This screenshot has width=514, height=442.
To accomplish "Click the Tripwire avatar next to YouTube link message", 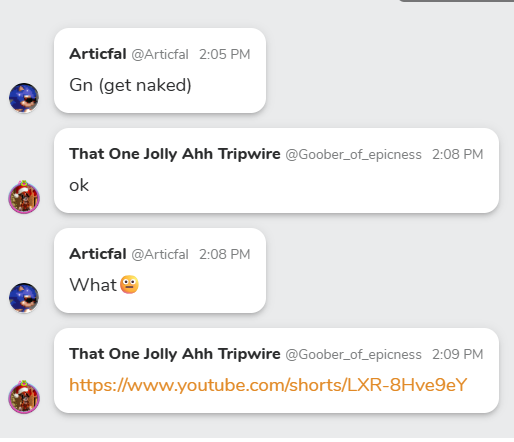I will 24,397.
